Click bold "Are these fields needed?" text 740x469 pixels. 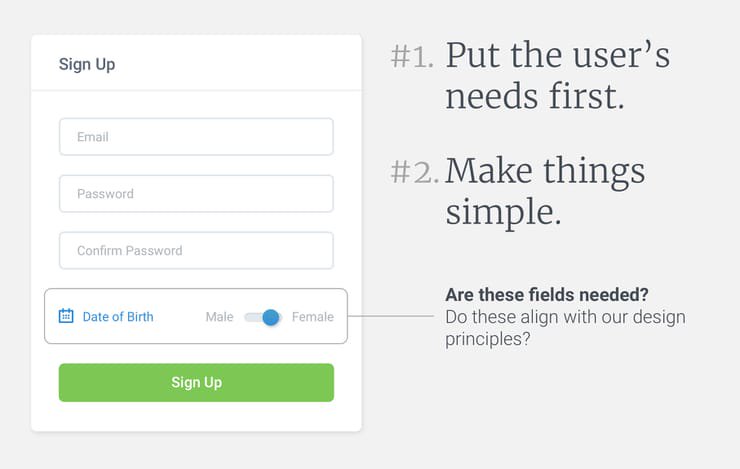[x=544, y=296]
